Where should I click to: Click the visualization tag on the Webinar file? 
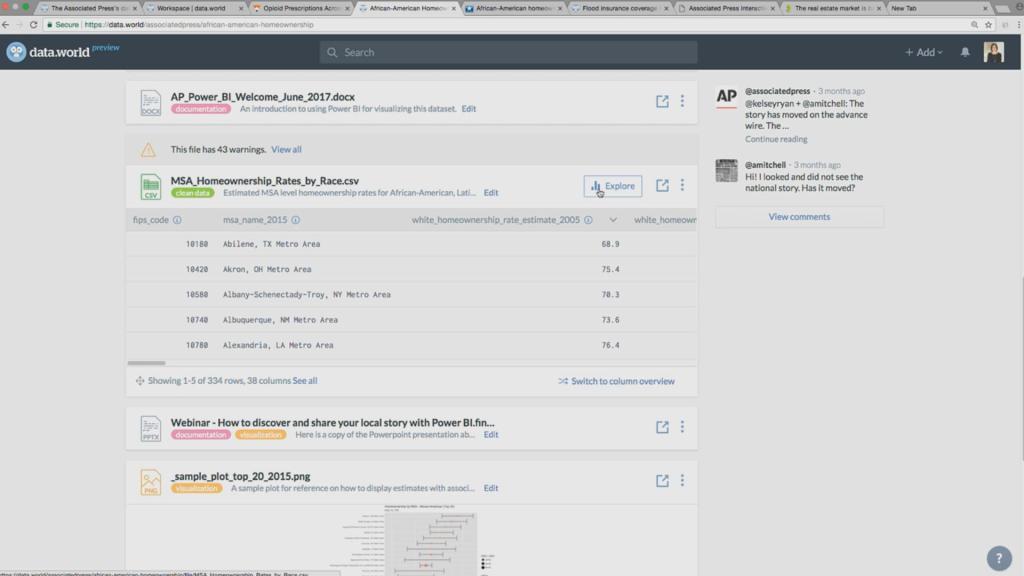click(x=261, y=434)
